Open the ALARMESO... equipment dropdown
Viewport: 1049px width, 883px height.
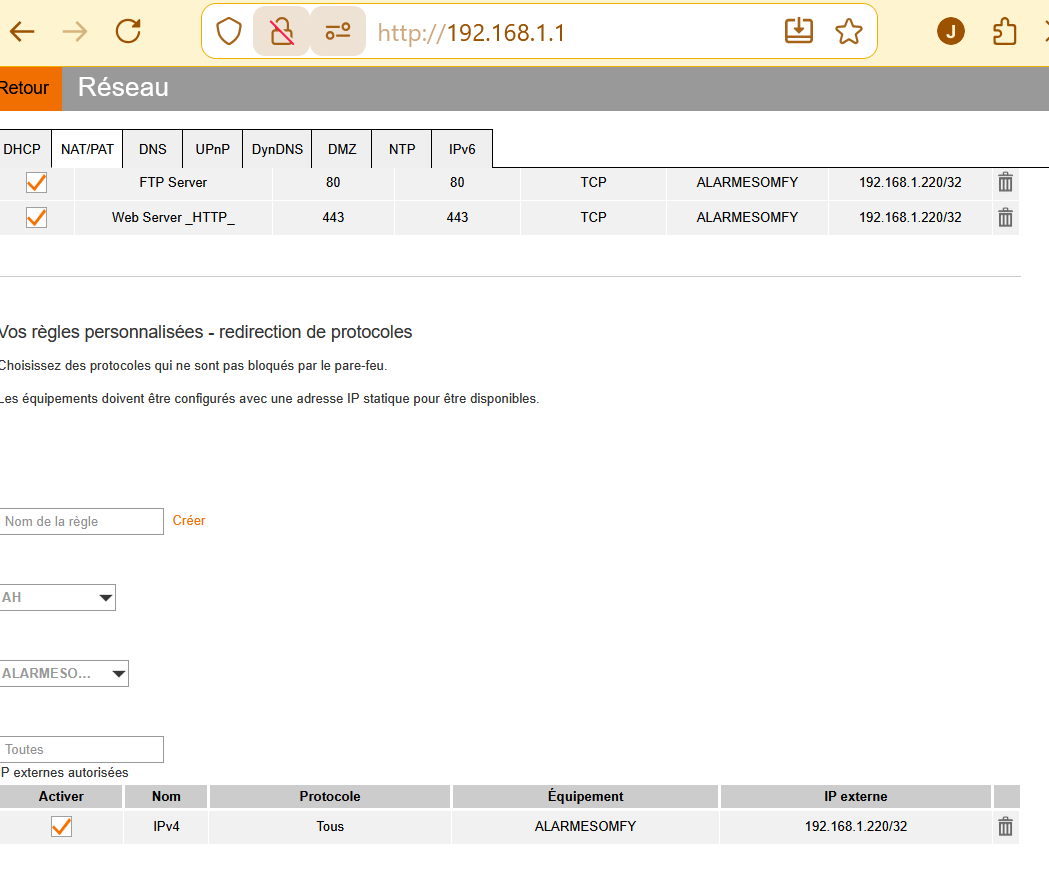coord(65,674)
